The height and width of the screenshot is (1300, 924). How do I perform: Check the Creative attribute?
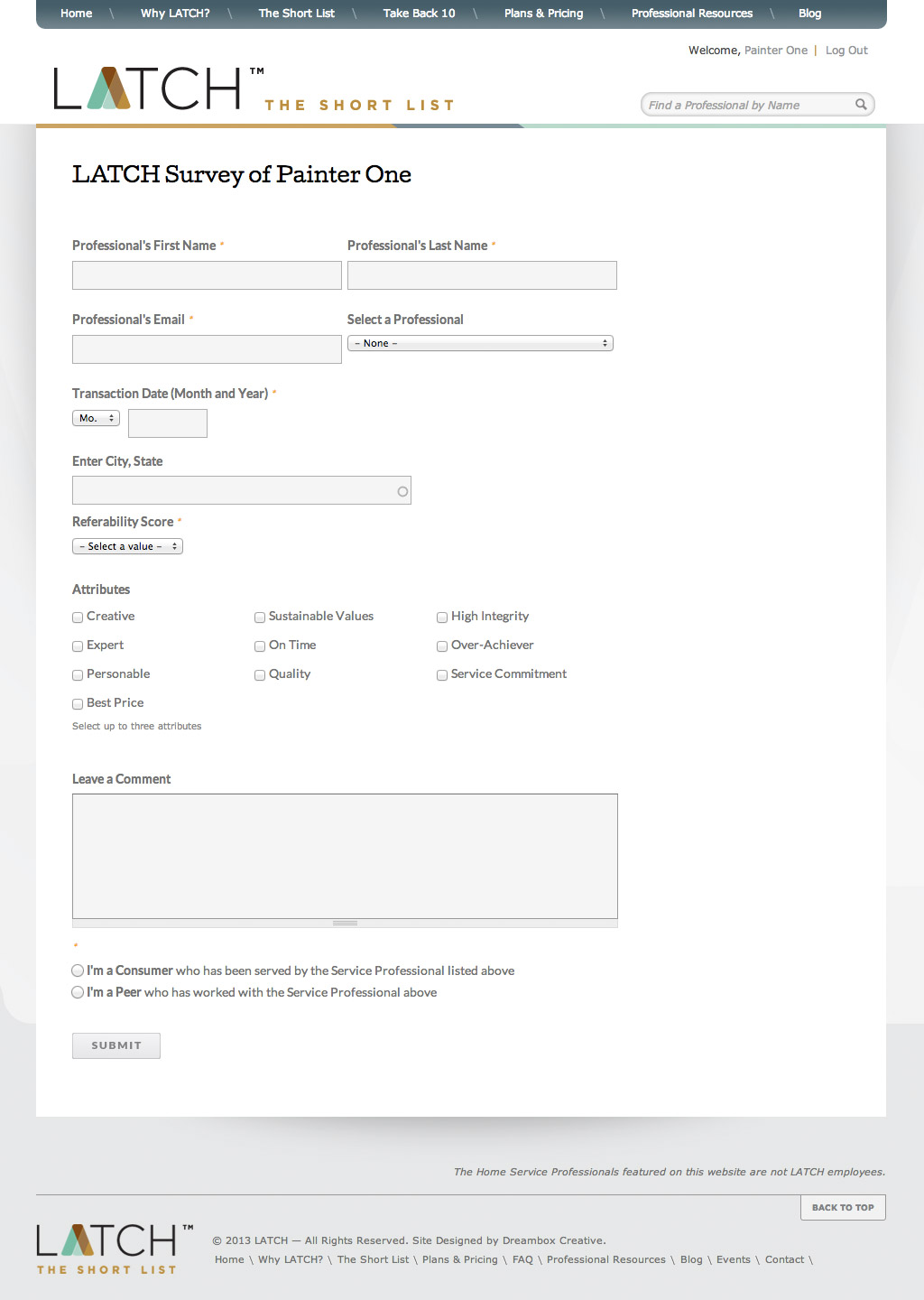(78, 617)
